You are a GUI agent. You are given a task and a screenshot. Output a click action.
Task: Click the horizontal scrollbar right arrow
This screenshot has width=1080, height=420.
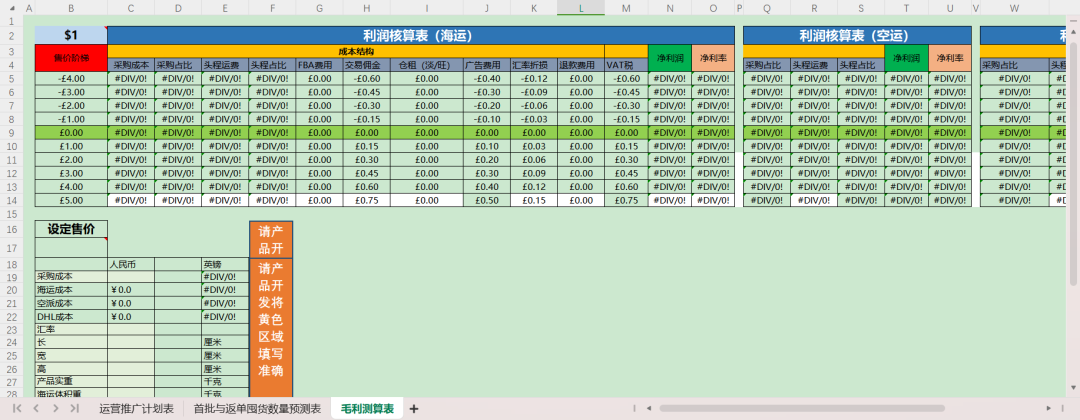(x=1049, y=408)
